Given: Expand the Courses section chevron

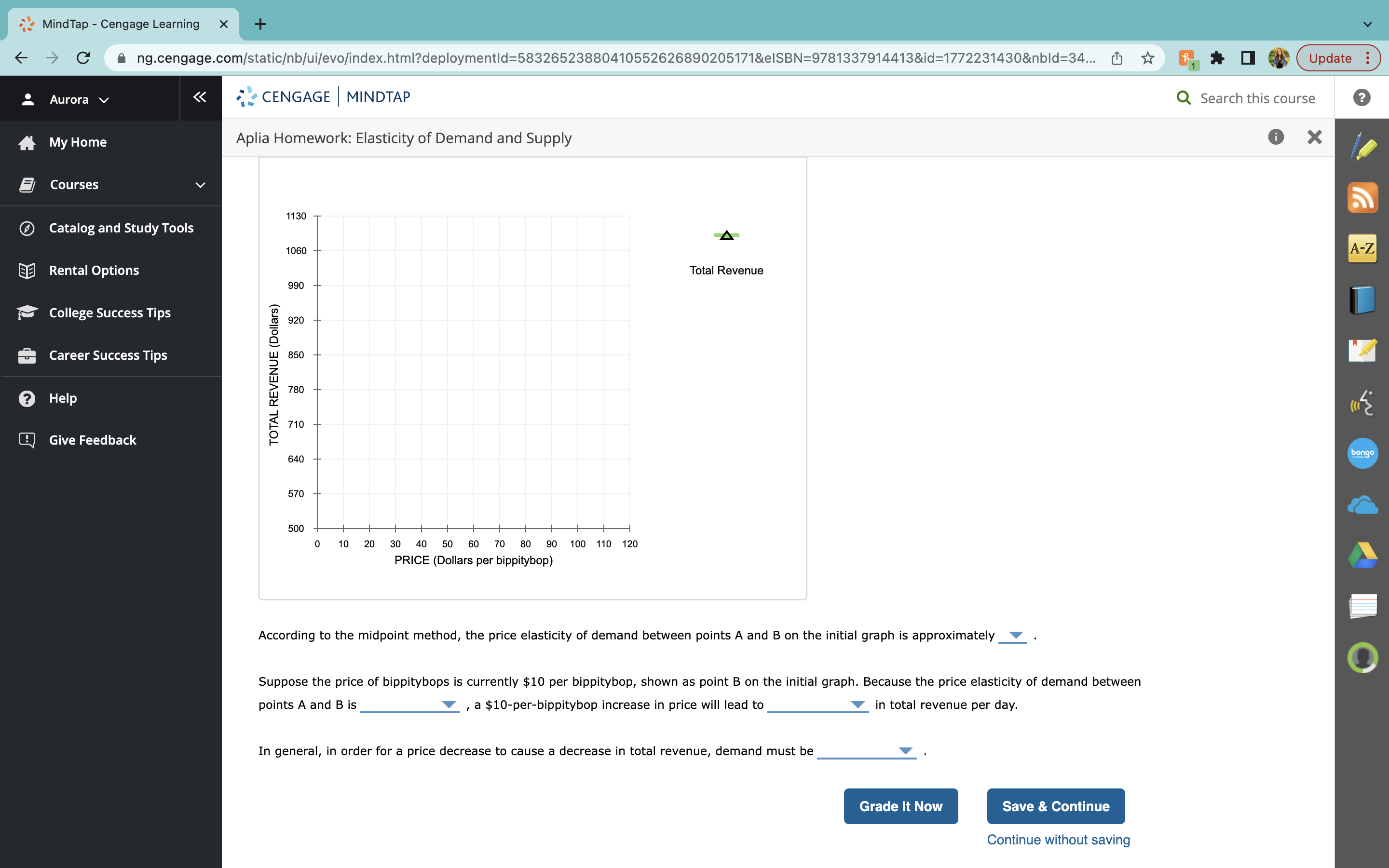Looking at the screenshot, I should tap(199, 184).
